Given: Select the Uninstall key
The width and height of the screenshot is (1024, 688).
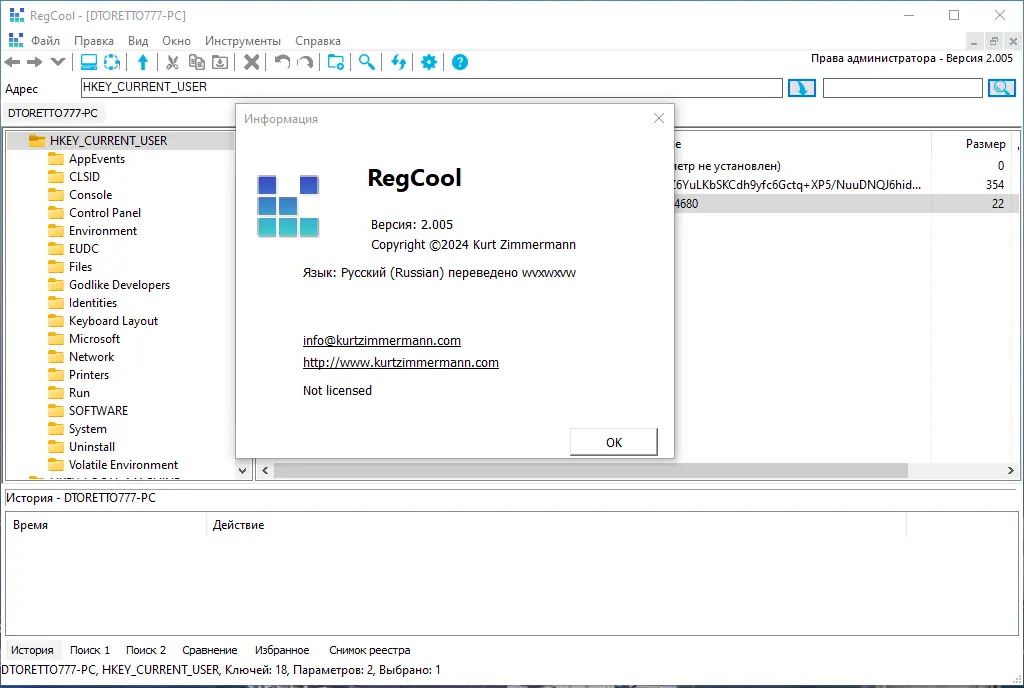Looking at the screenshot, I should 91,446.
